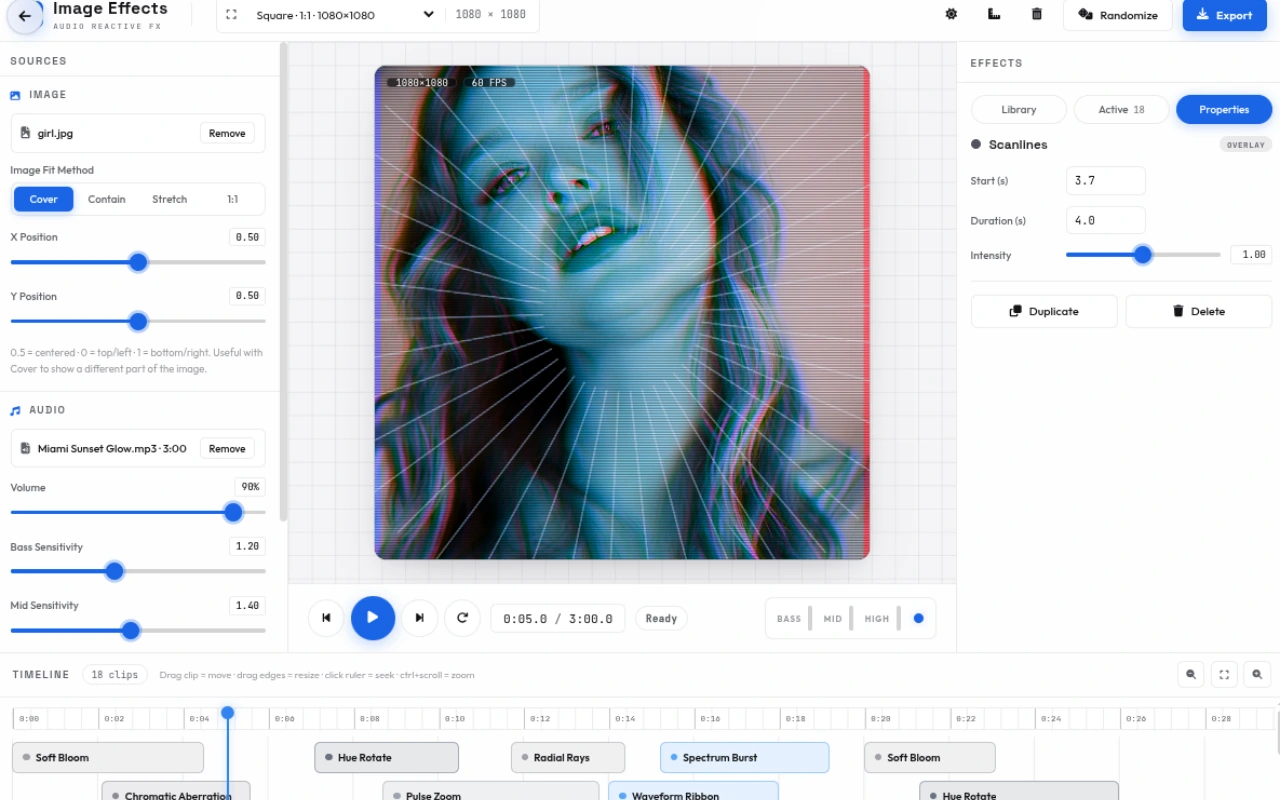Fit the timeline to view
The width and height of the screenshot is (1280, 800).
coord(1225,674)
